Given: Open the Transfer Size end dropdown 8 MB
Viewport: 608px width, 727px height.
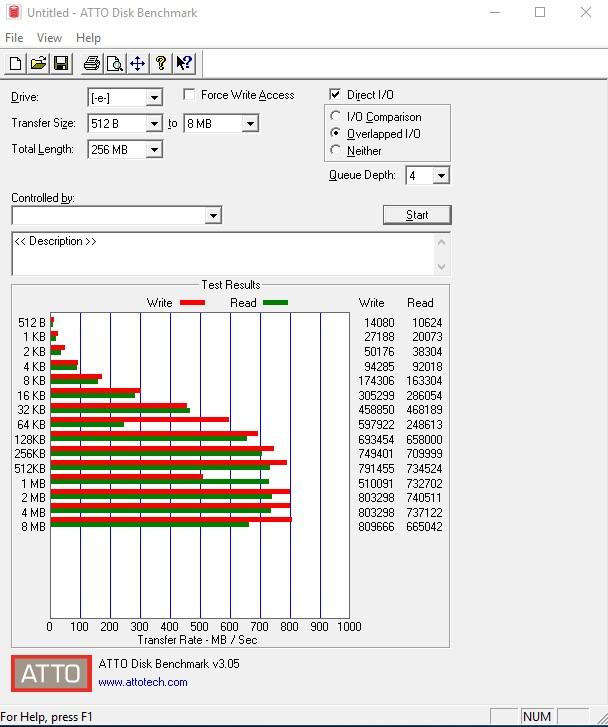Looking at the screenshot, I should (250, 124).
